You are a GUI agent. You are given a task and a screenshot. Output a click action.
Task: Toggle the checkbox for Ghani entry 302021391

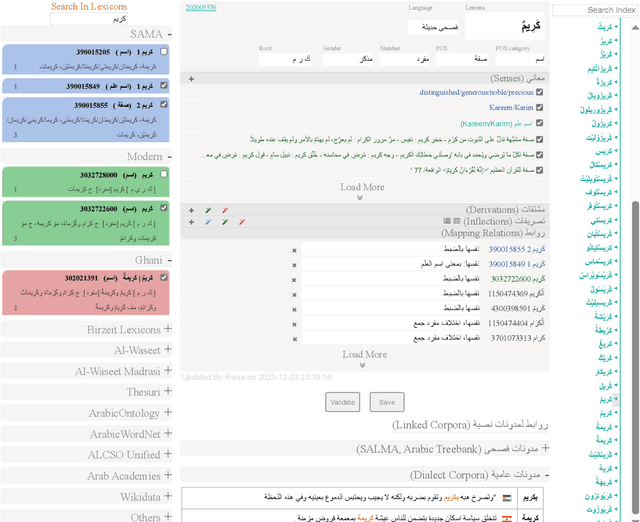point(164,277)
